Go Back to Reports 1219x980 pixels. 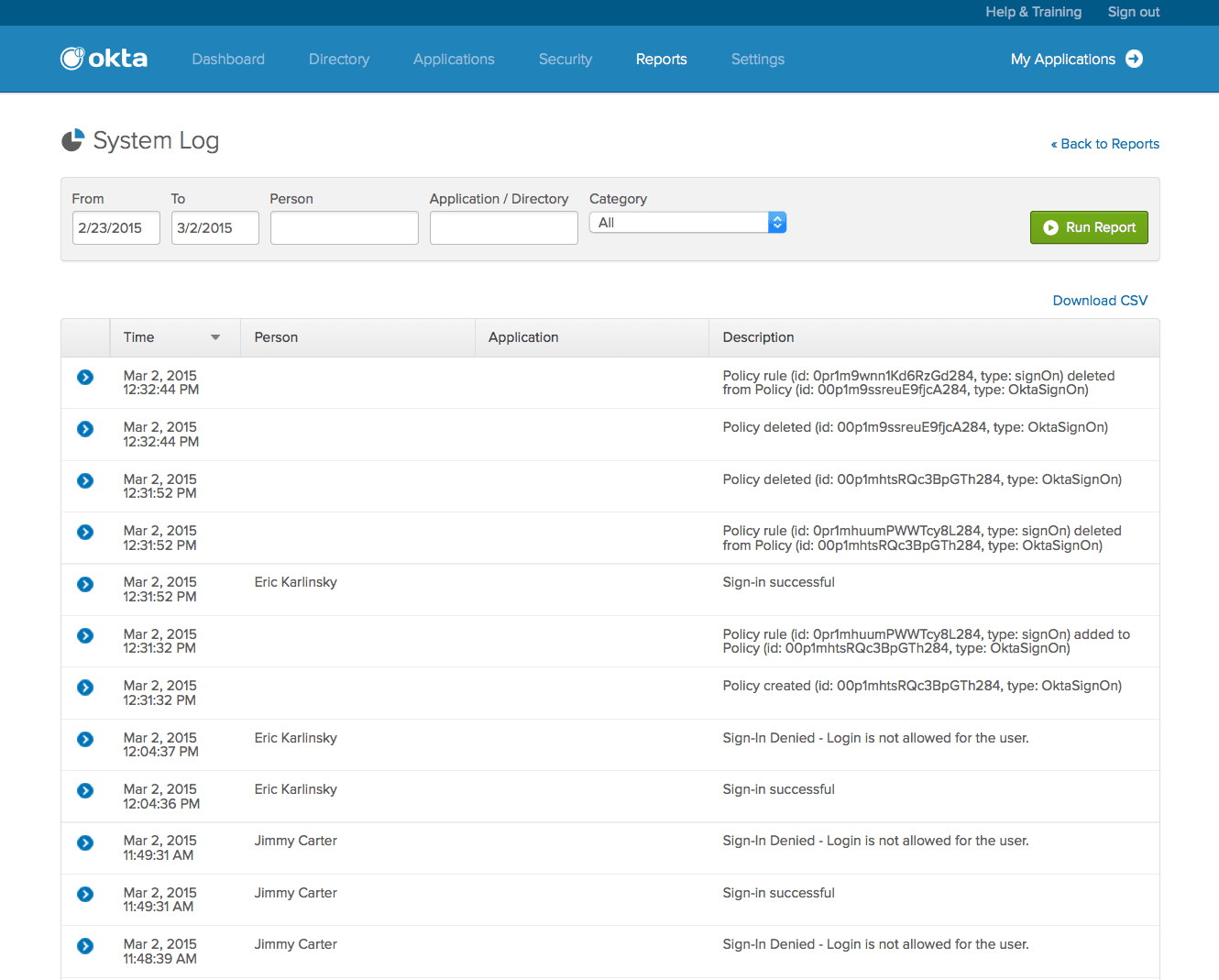pos(1104,144)
